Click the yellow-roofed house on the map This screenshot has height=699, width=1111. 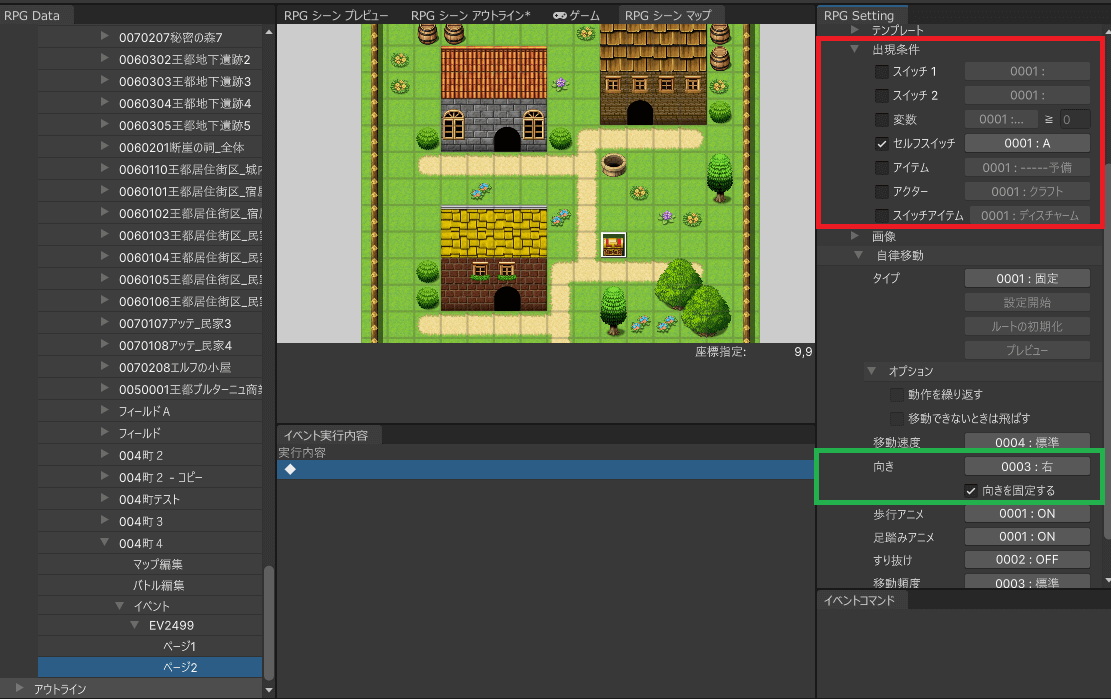pos(494,258)
